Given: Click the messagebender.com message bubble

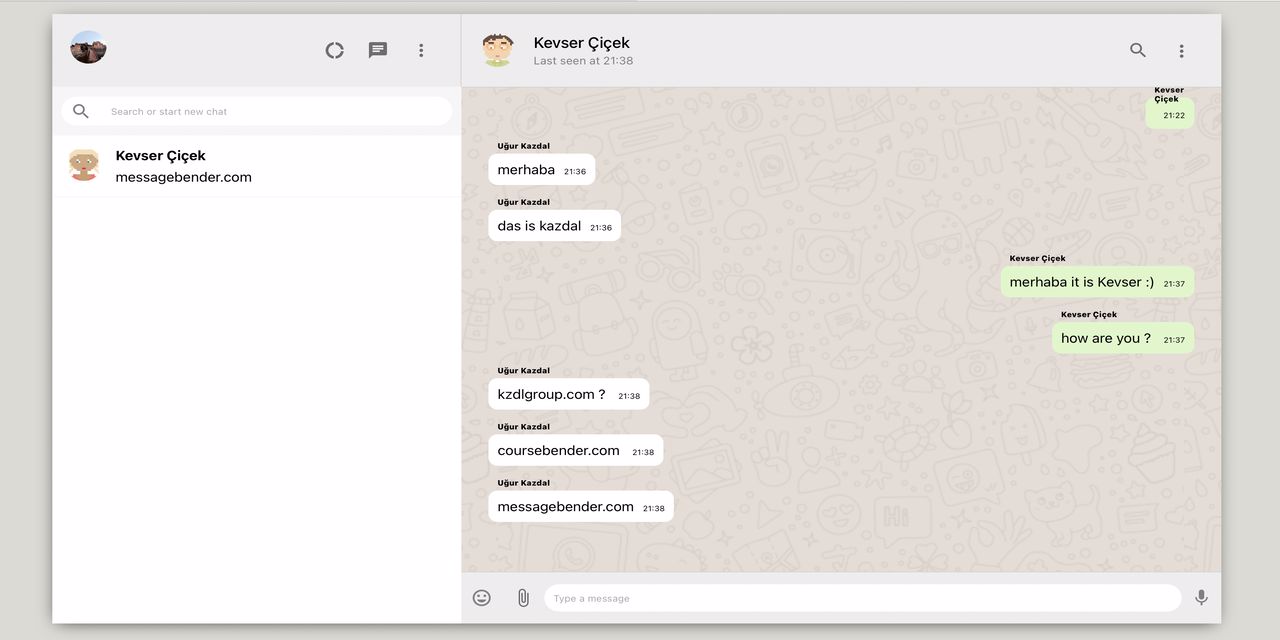Looking at the screenshot, I should pos(580,506).
